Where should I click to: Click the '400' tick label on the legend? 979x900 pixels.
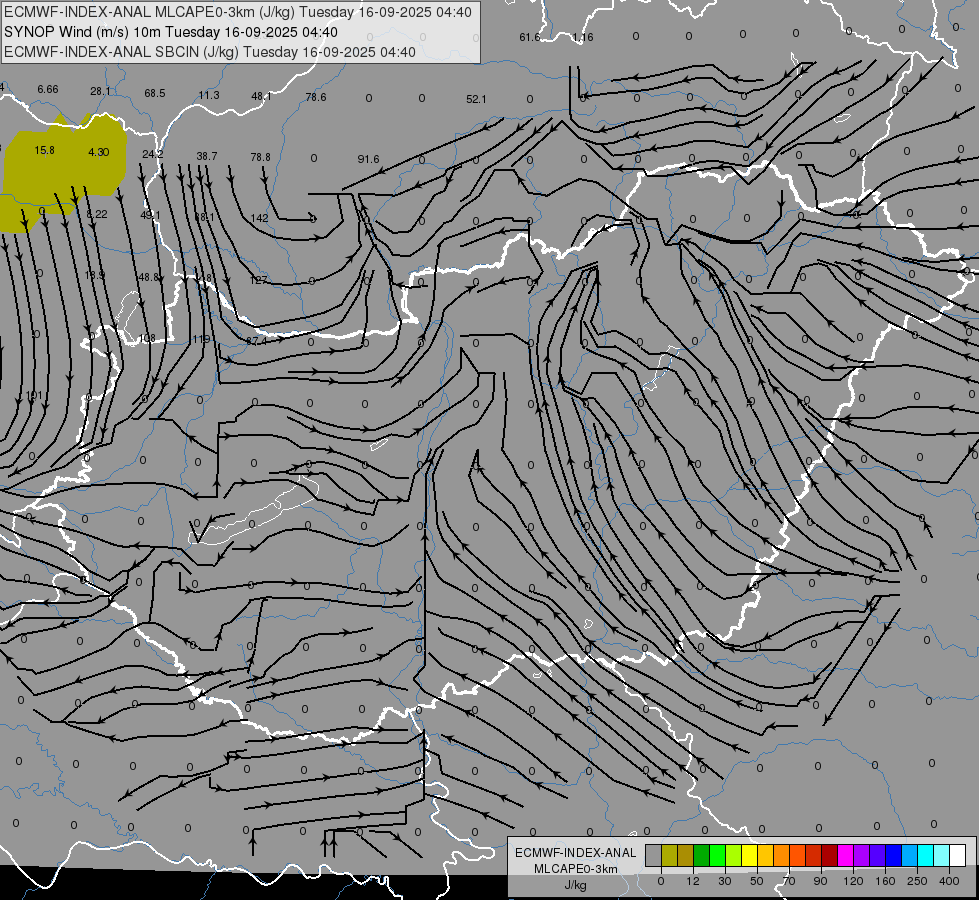click(x=949, y=881)
